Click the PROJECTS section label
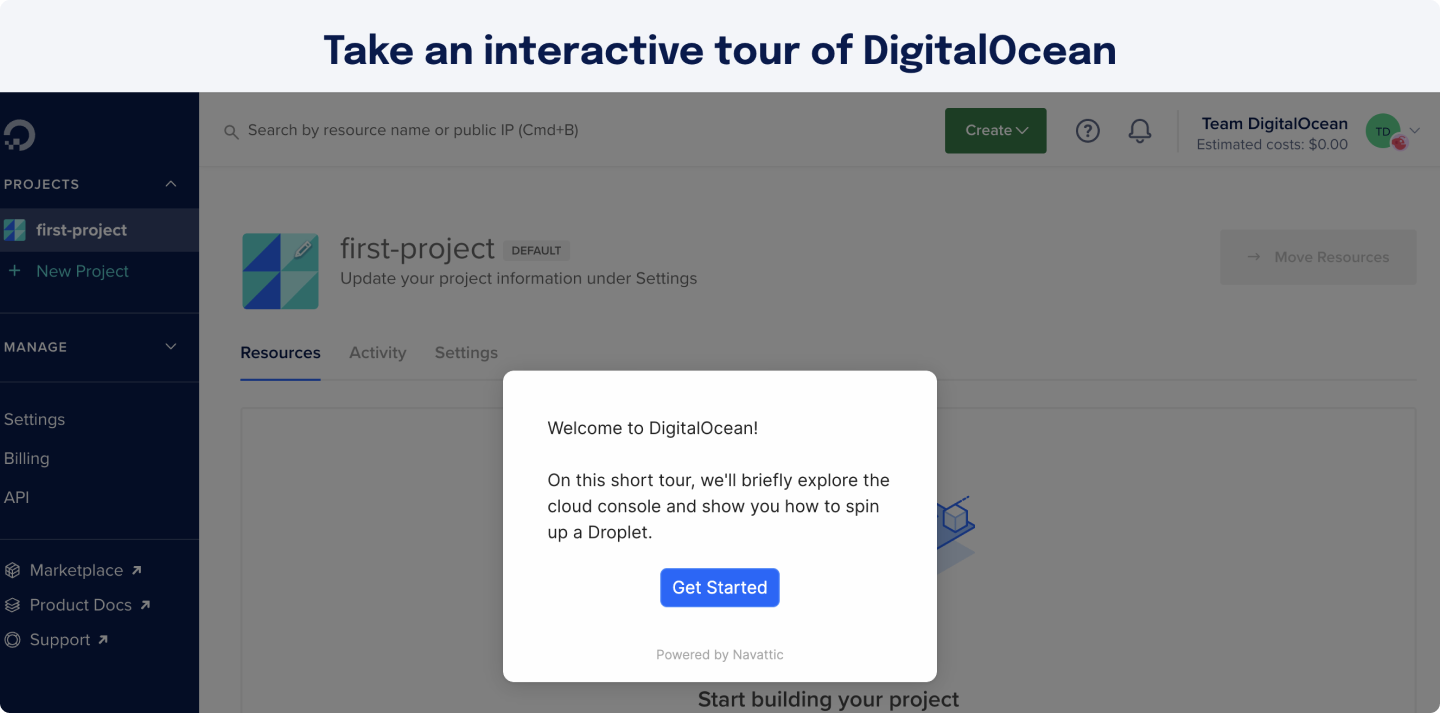Viewport: 1440px width, 713px height. point(41,184)
